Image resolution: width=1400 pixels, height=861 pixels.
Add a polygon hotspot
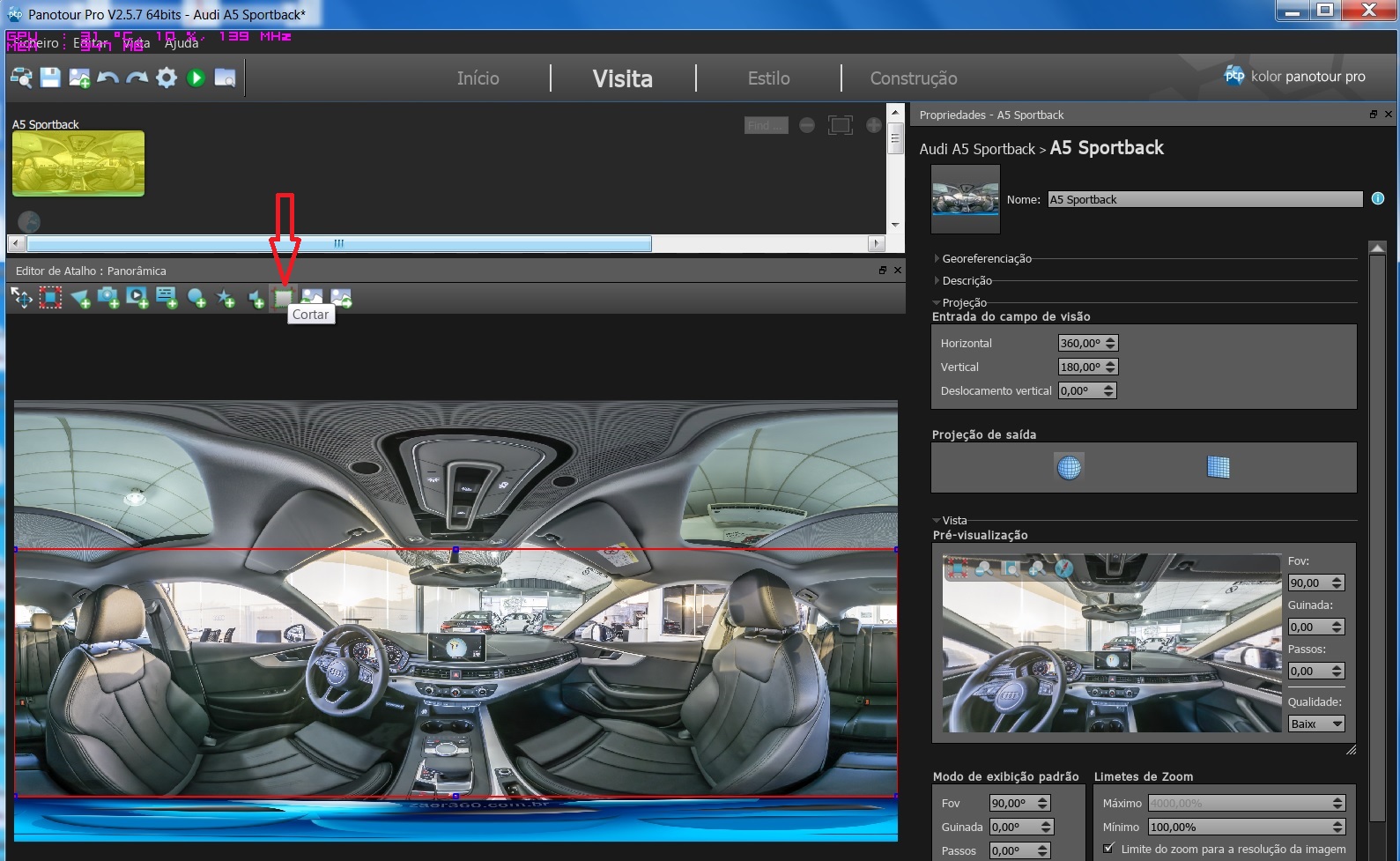click(80, 300)
